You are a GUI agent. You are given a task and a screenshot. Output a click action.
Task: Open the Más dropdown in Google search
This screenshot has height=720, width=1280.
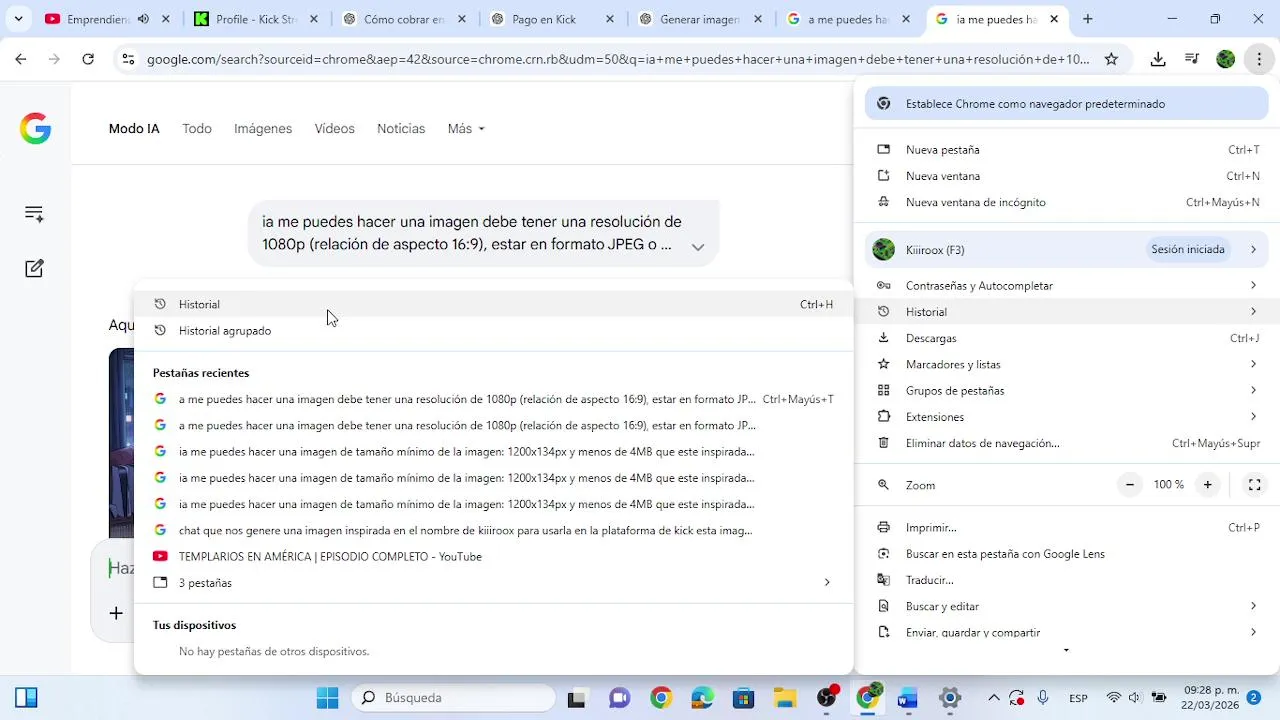coord(466,129)
